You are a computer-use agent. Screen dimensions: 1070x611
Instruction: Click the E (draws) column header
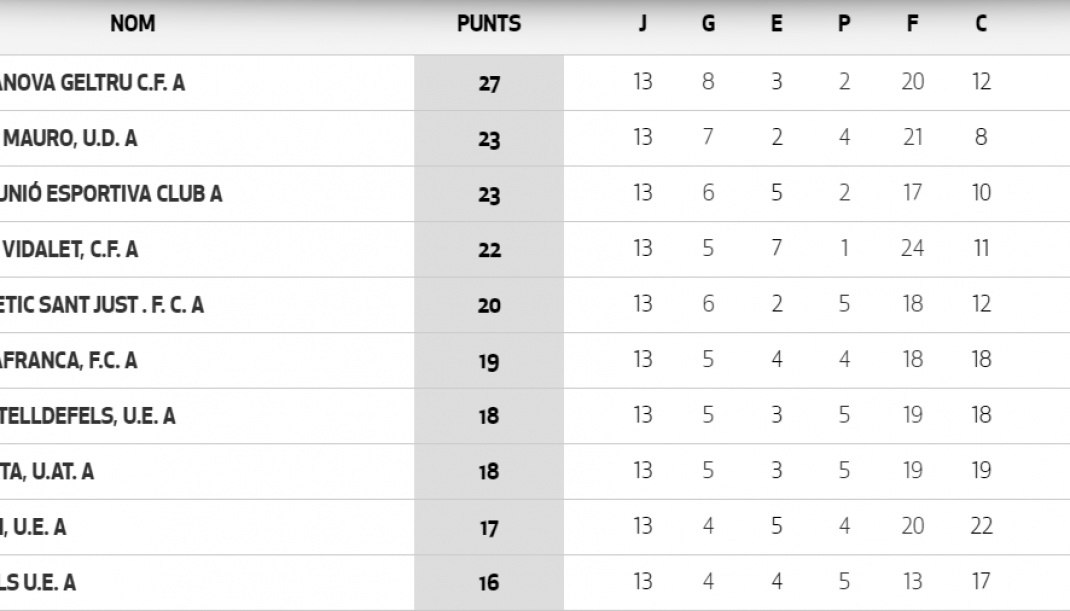[x=776, y=25]
